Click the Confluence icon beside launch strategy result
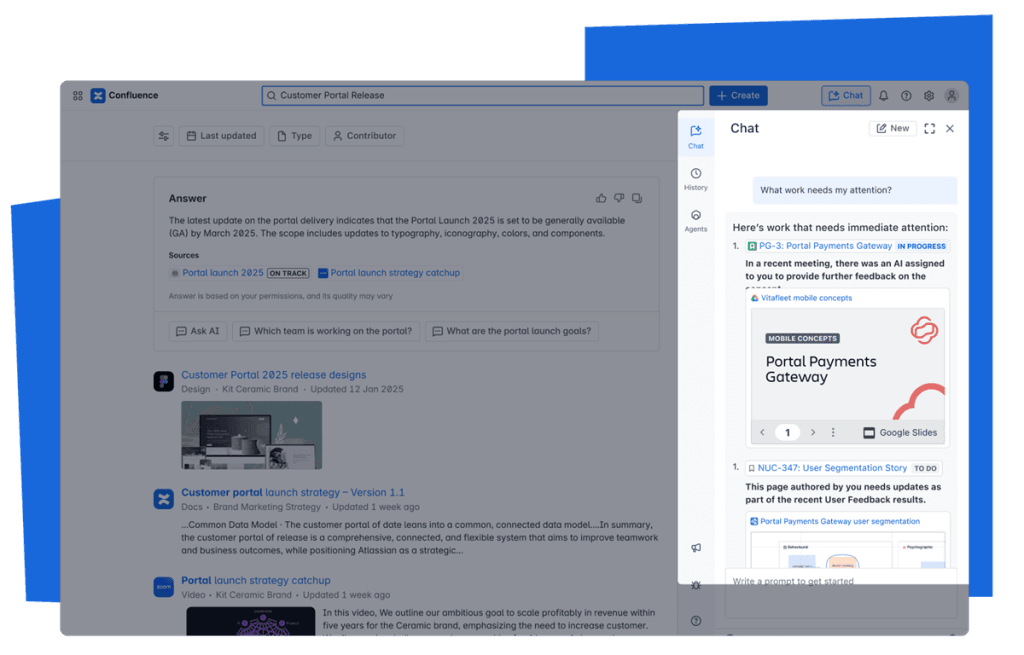Screen dimensions: 1024x655 tap(163, 499)
